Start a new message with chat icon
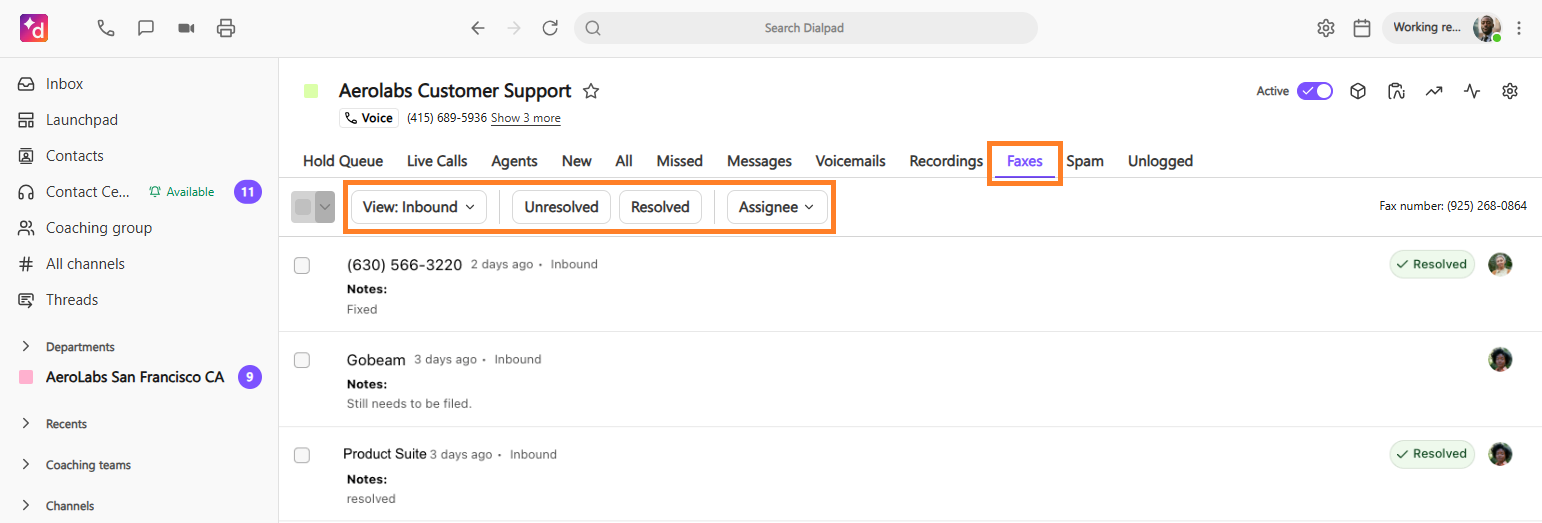1542x523 pixels. pyautogui.click(x=146, y=28)
